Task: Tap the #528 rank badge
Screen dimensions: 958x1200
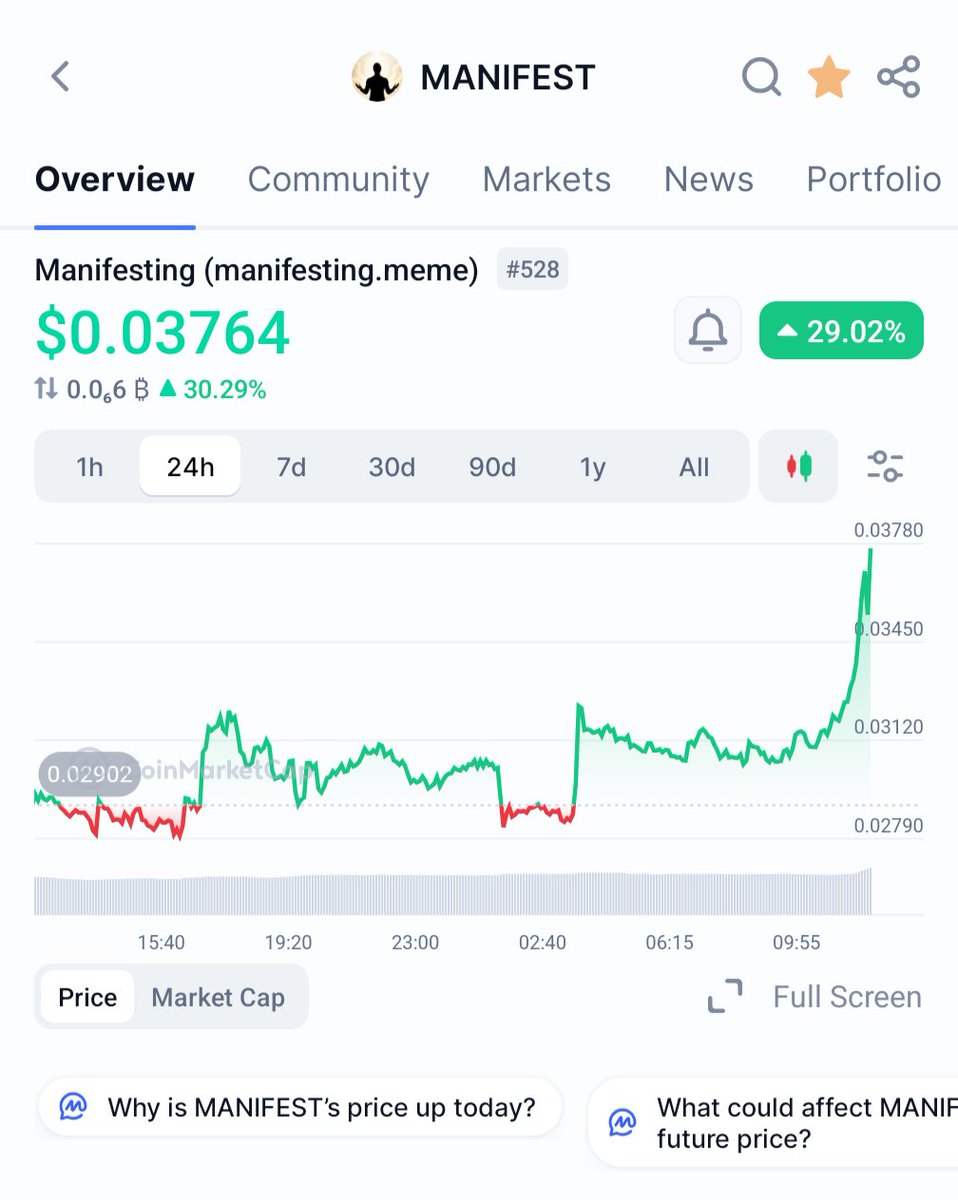Action: pos(533,270)
